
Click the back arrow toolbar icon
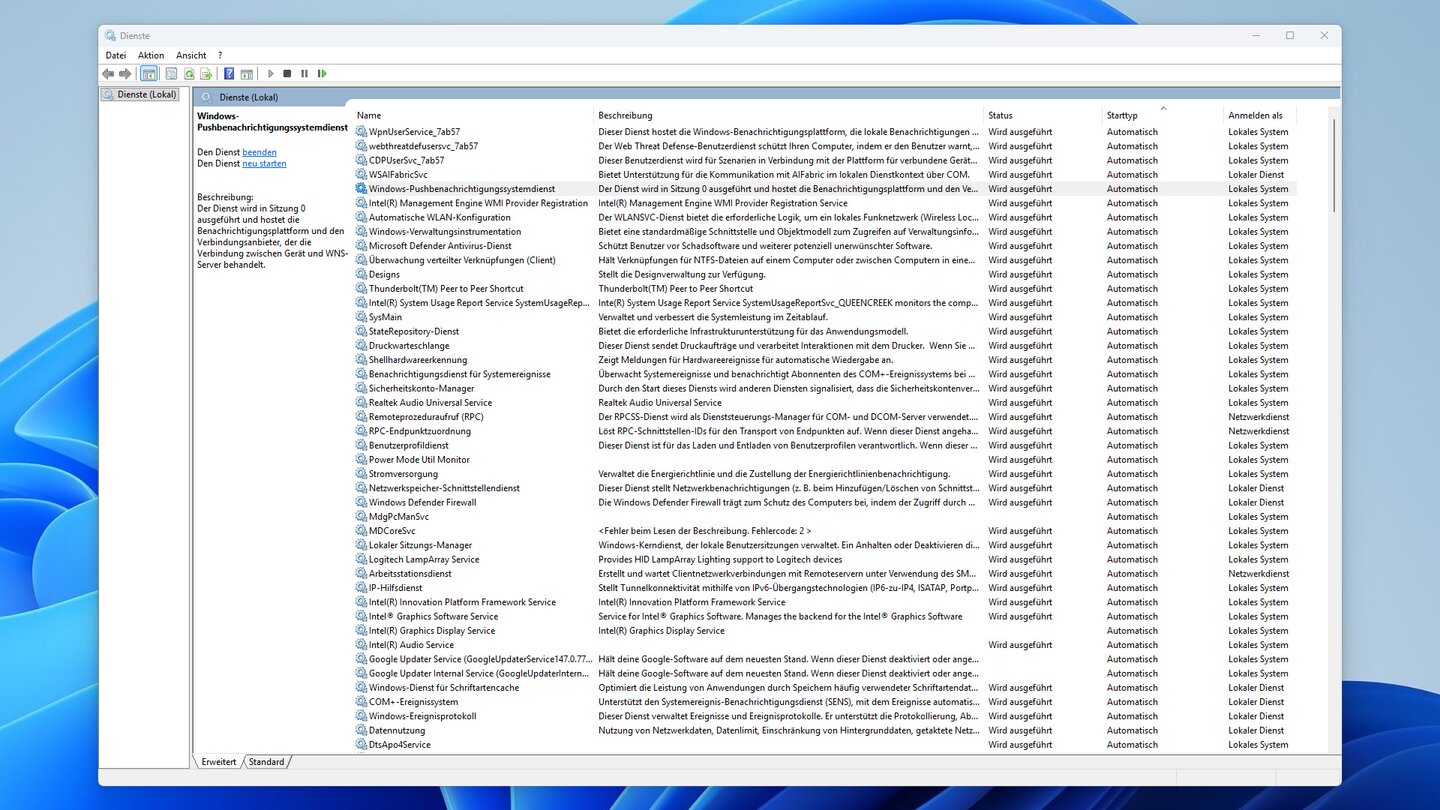(x=108, y=74)
